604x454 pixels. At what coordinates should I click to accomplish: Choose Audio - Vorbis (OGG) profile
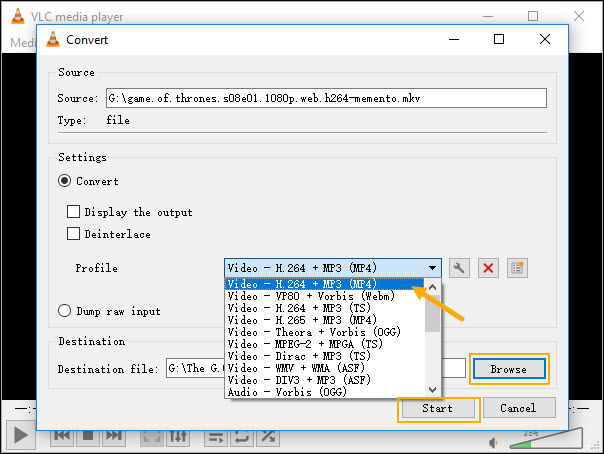pyautogui.click(x=324, y=392)
